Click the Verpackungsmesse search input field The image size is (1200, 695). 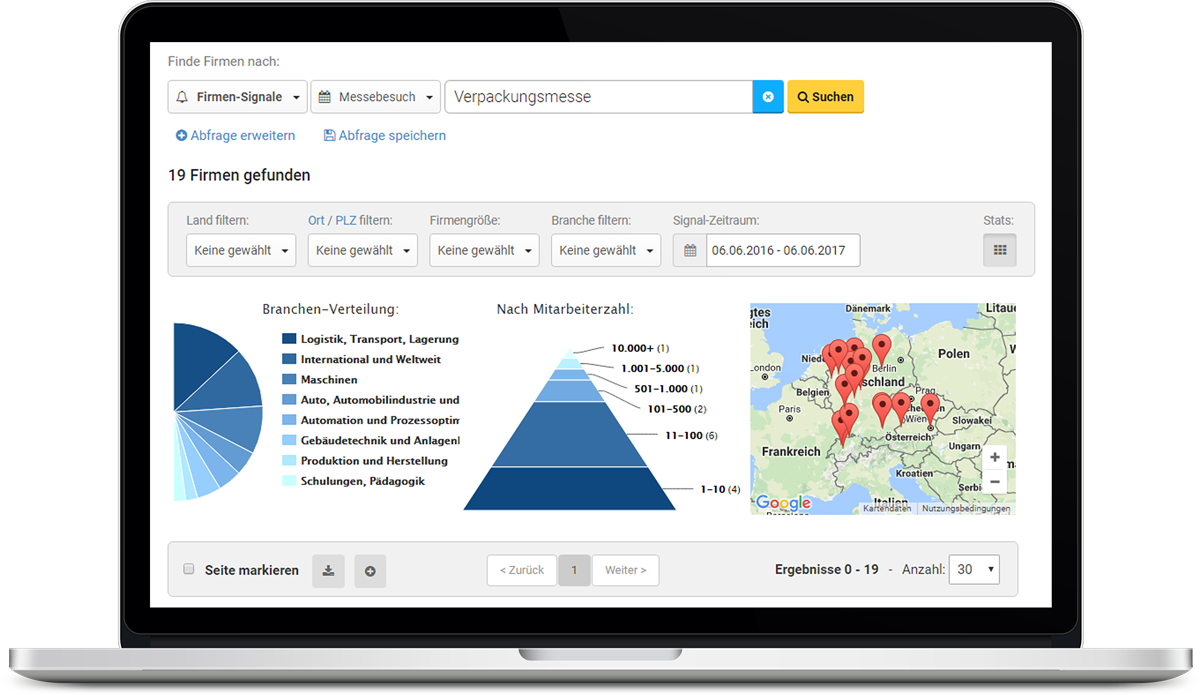click(598, 97)
